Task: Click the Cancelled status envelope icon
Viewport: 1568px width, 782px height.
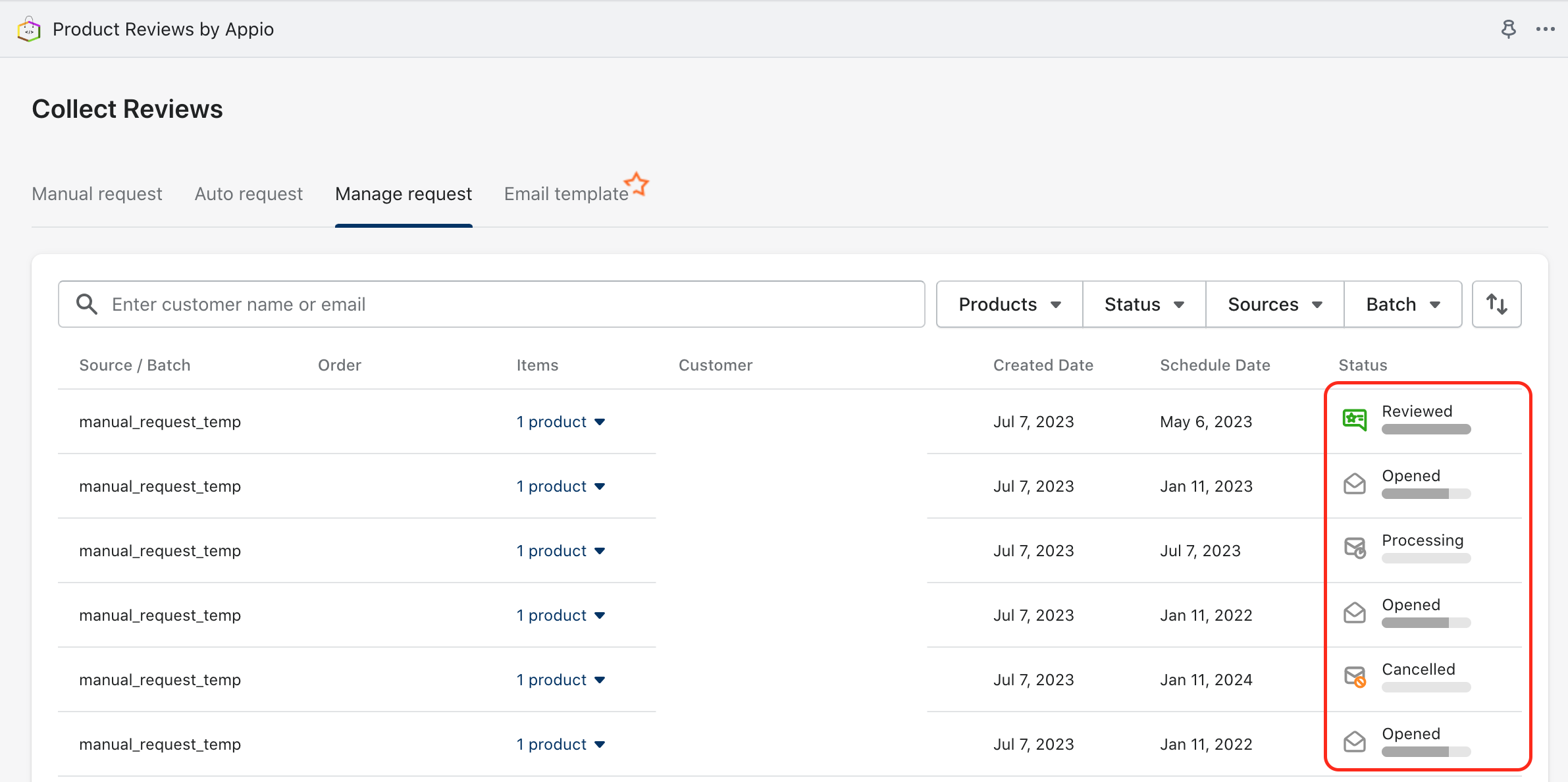Action: pyautogui.click(x=1354, y=677)
